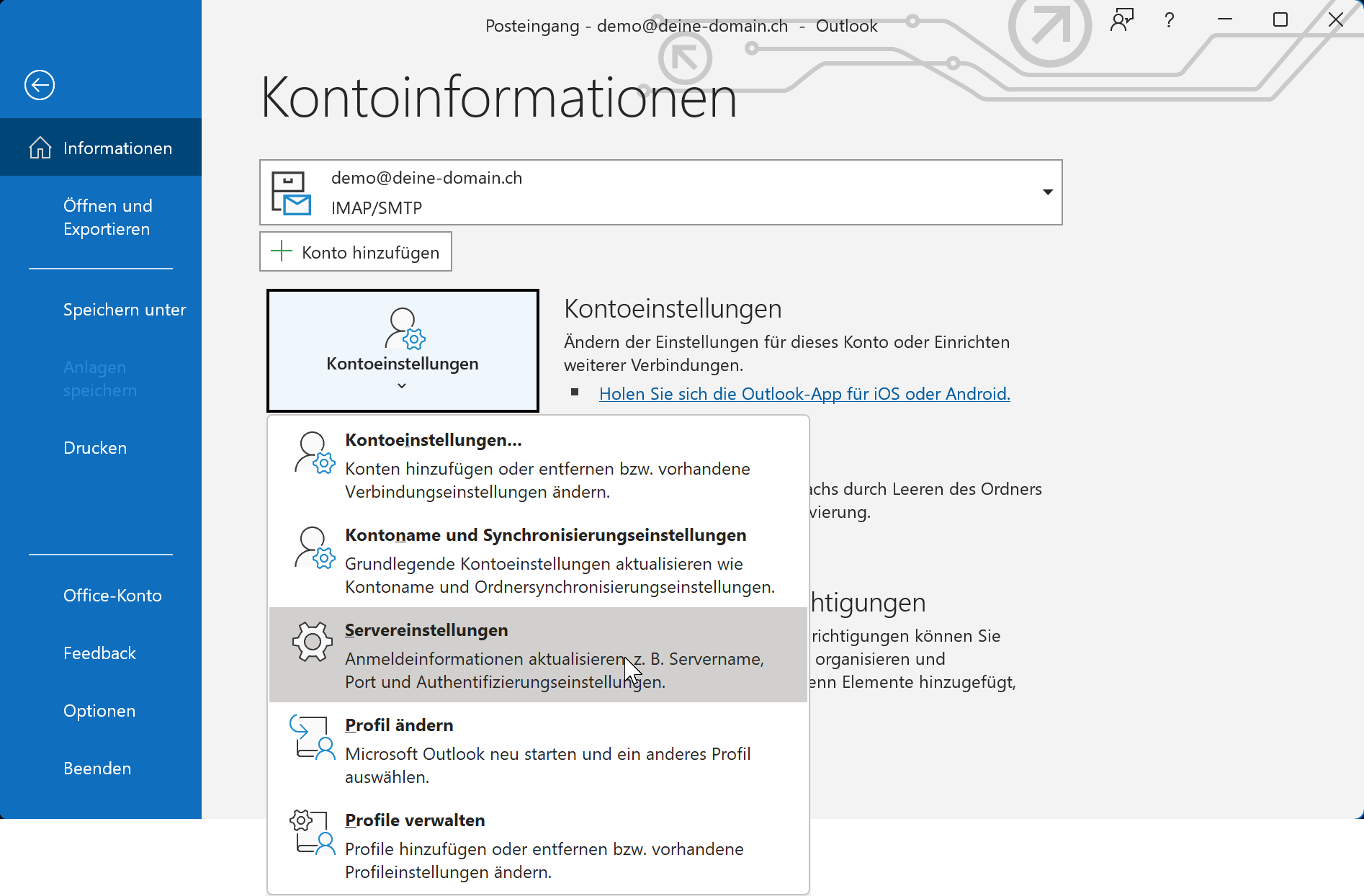
Task: Click the chevron under Kontoeinstellungen button
Action: [x=402, y=386]
